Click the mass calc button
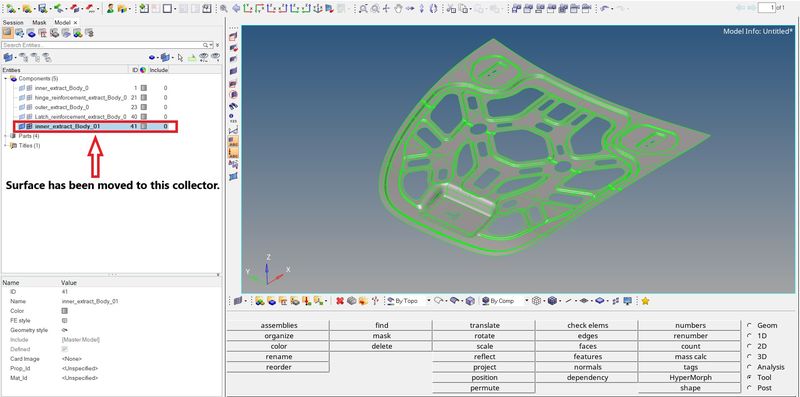This screenshot has height=397, width=800. tap(690, 357)
